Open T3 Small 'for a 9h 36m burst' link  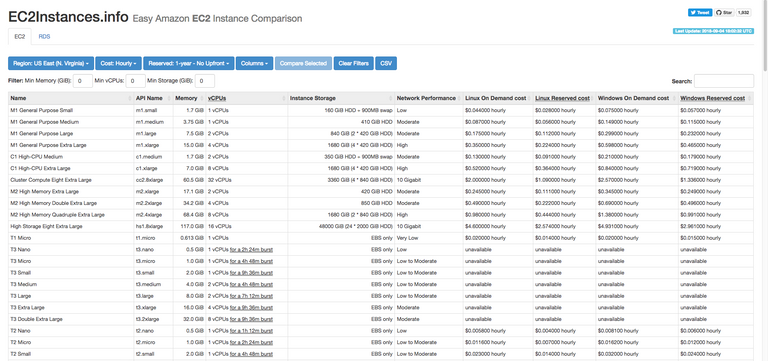point(251,273)
